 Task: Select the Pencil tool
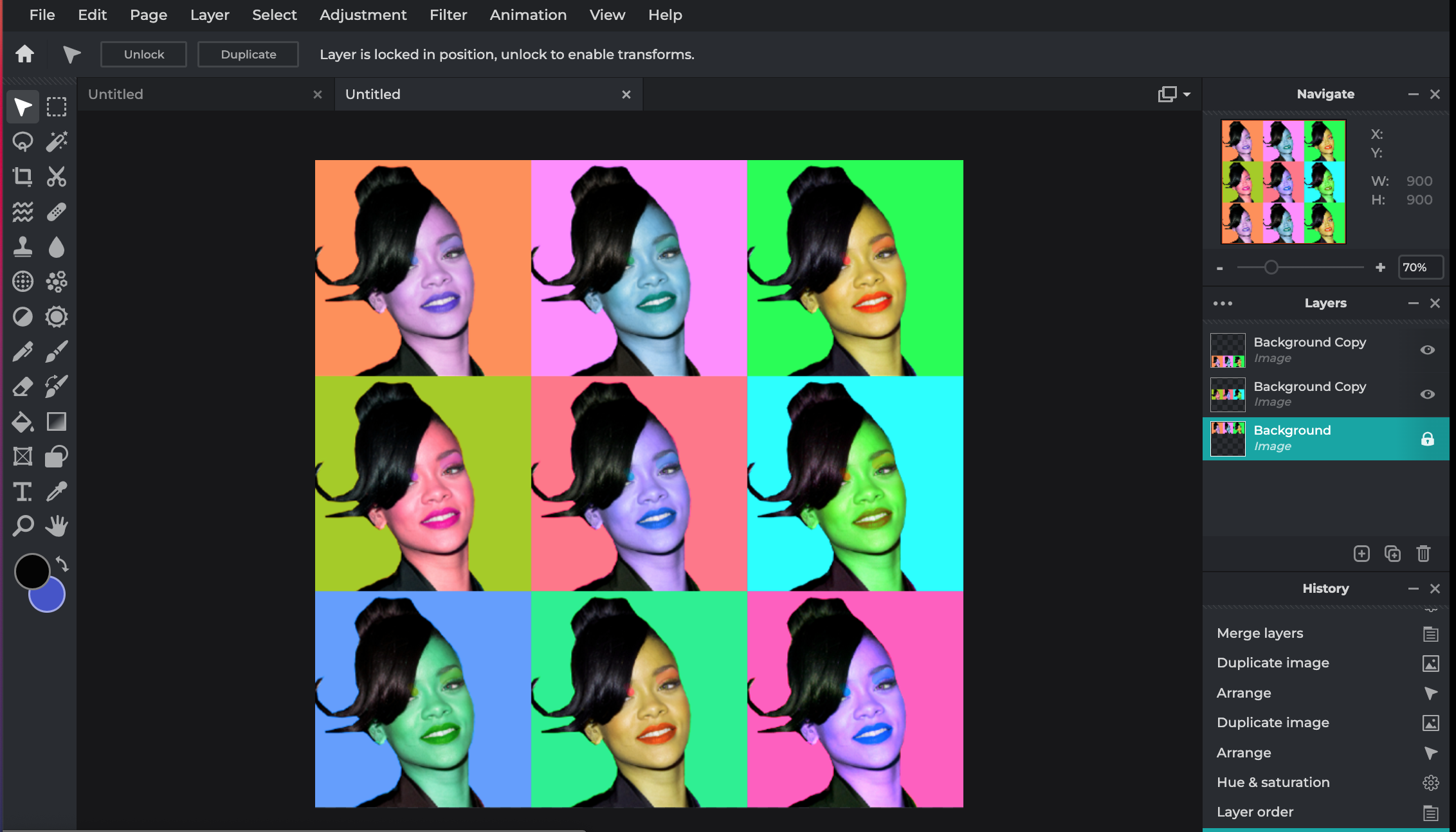pos(23,352)
